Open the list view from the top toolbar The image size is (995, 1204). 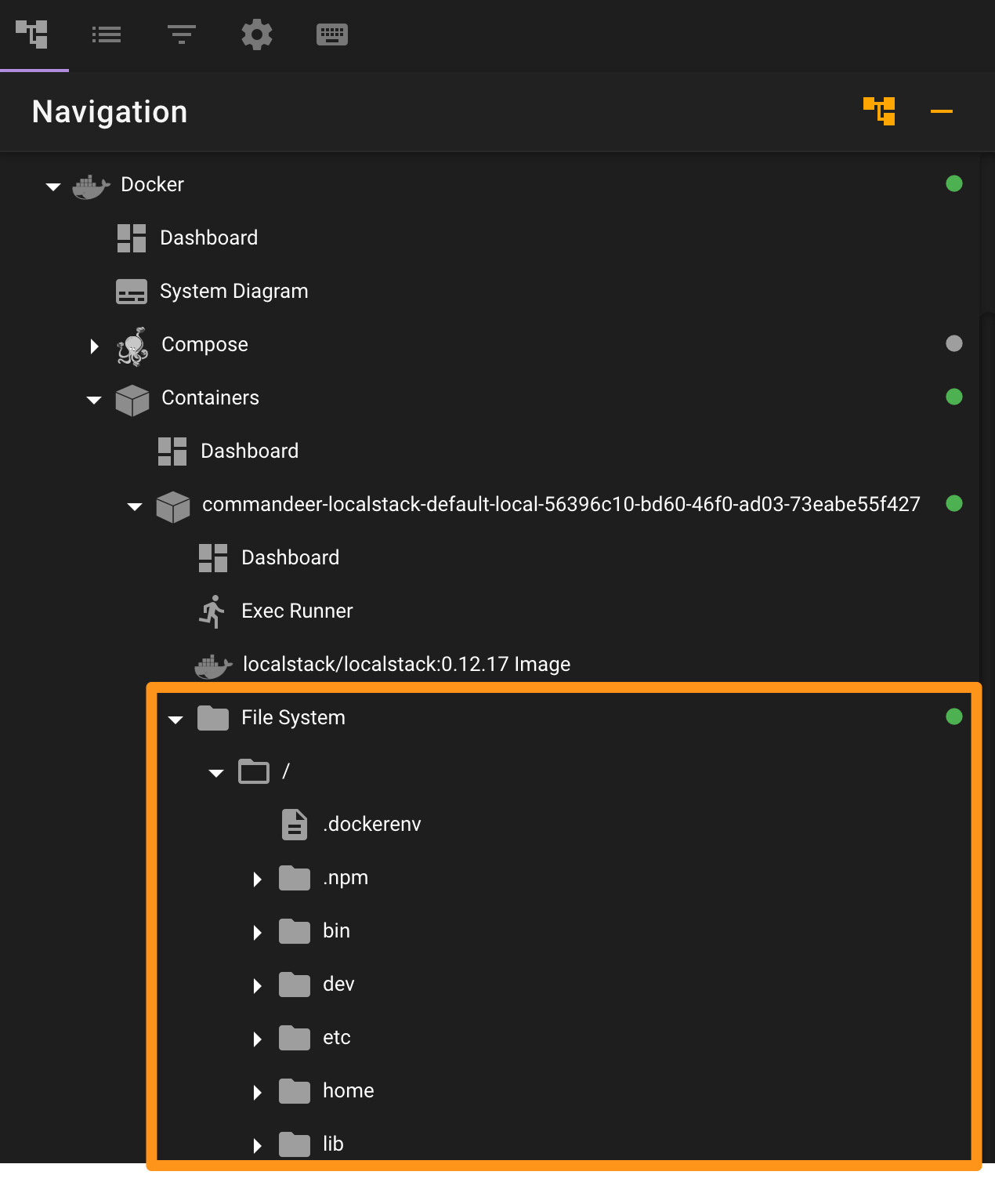pos(107,34)
